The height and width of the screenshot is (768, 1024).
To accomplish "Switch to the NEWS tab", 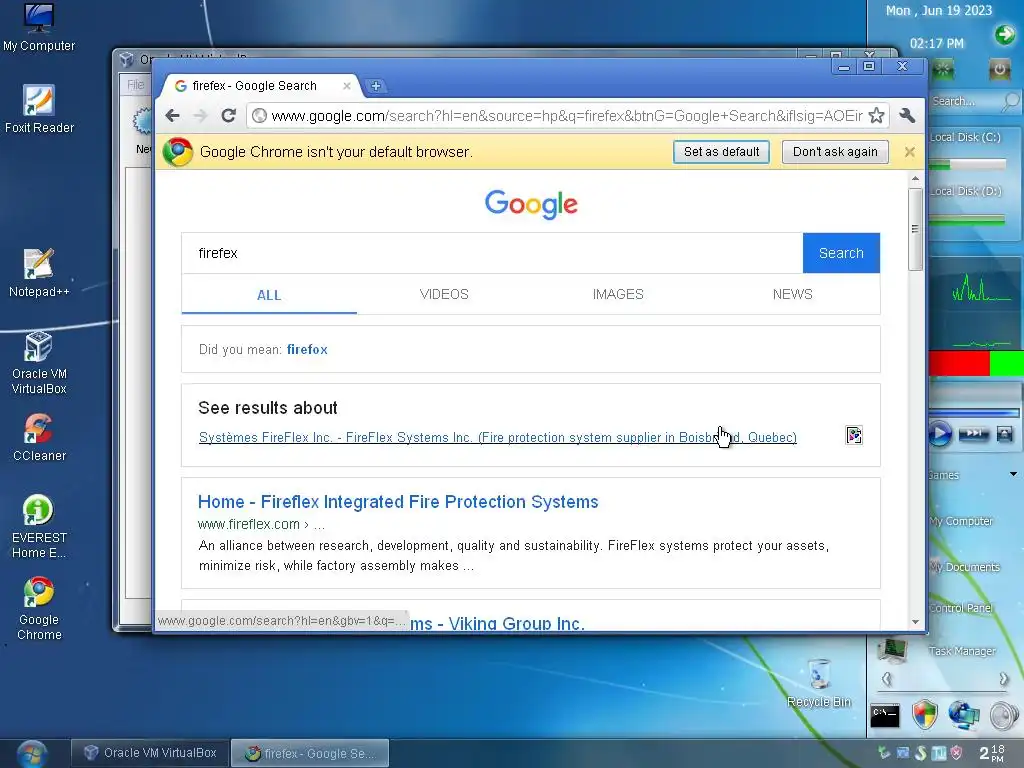I will (x=792, y=295).
